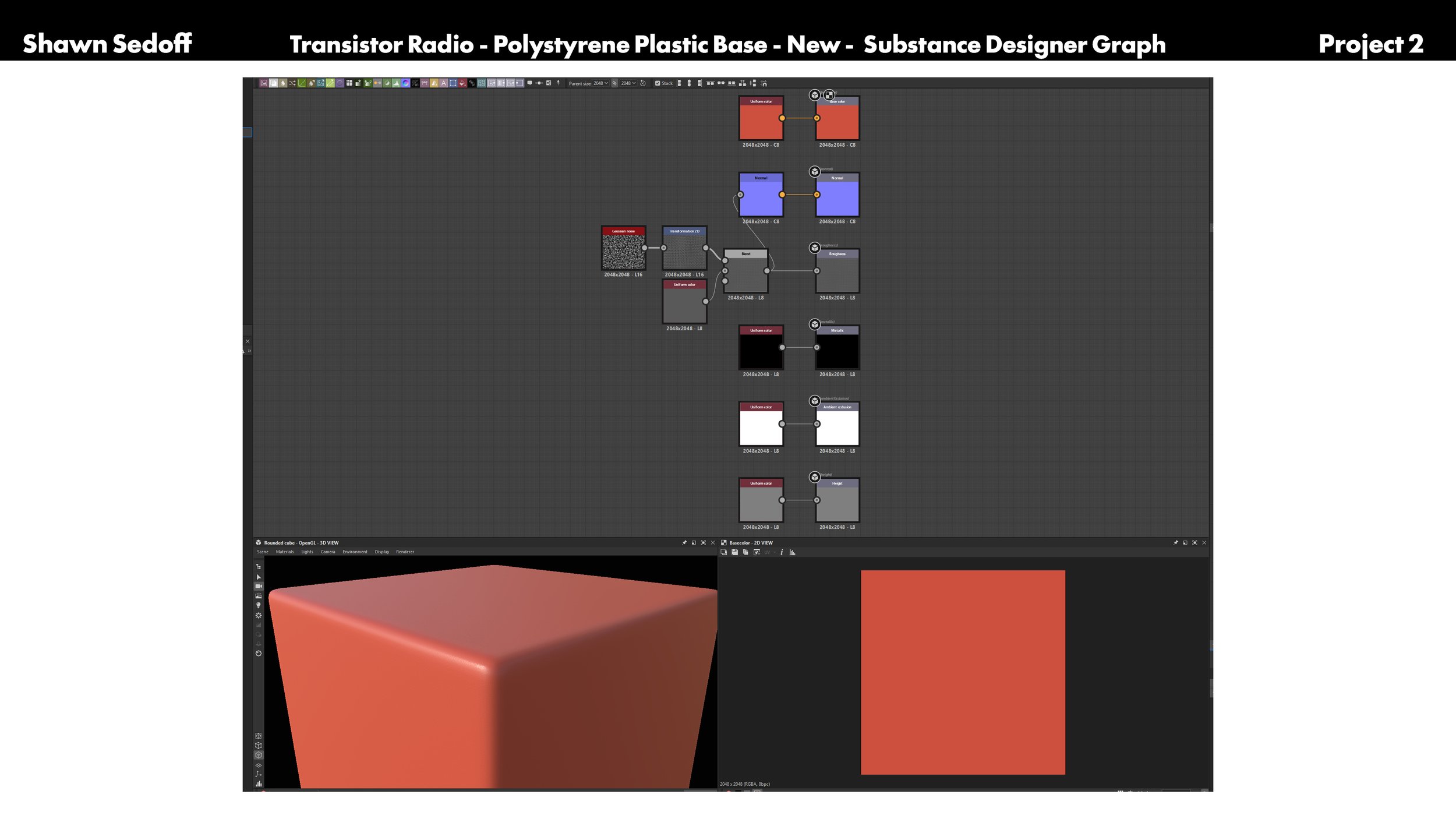Open the Display menu in 3D view

tap(382, 552)
